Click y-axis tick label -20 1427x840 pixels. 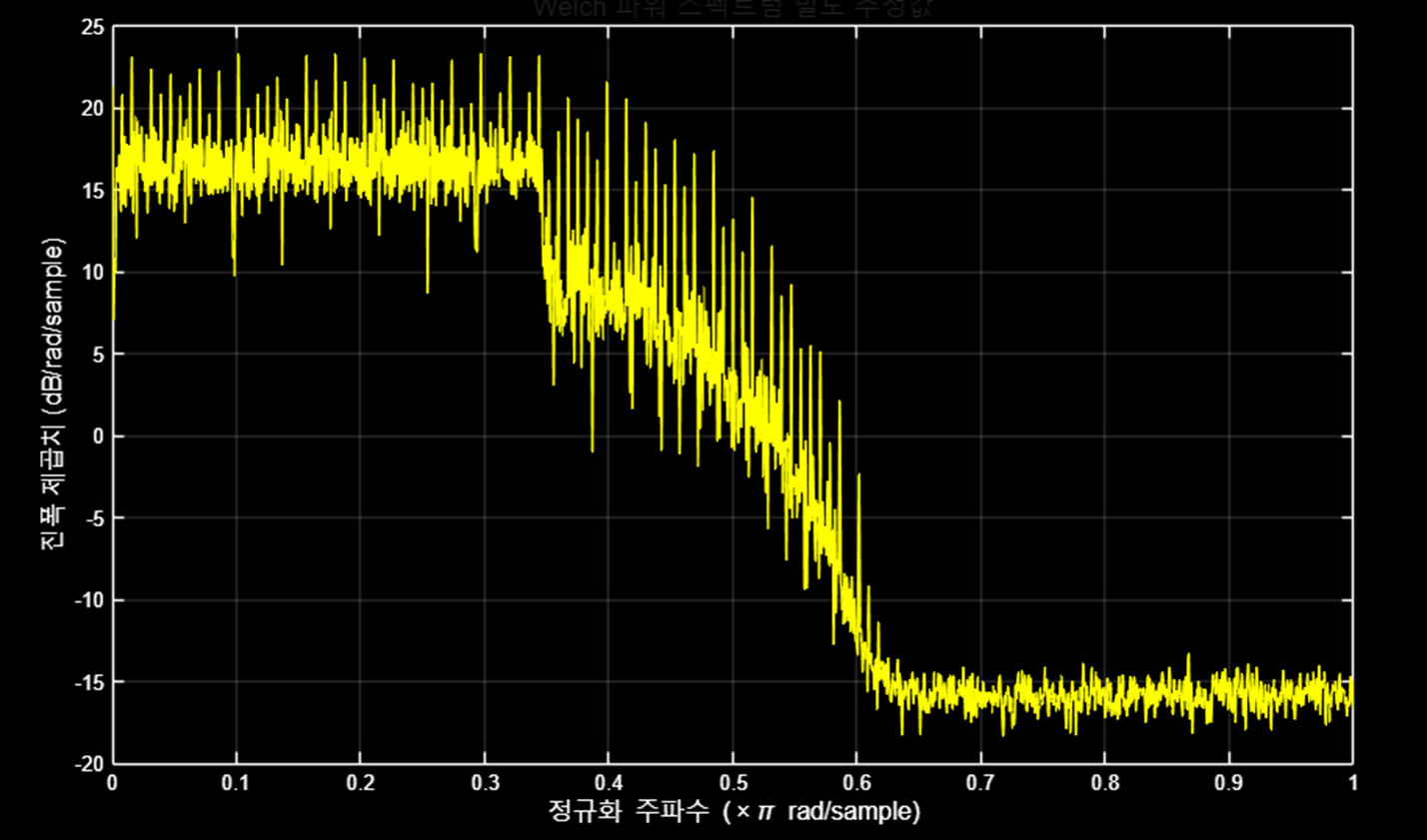[x=90, y=764]
